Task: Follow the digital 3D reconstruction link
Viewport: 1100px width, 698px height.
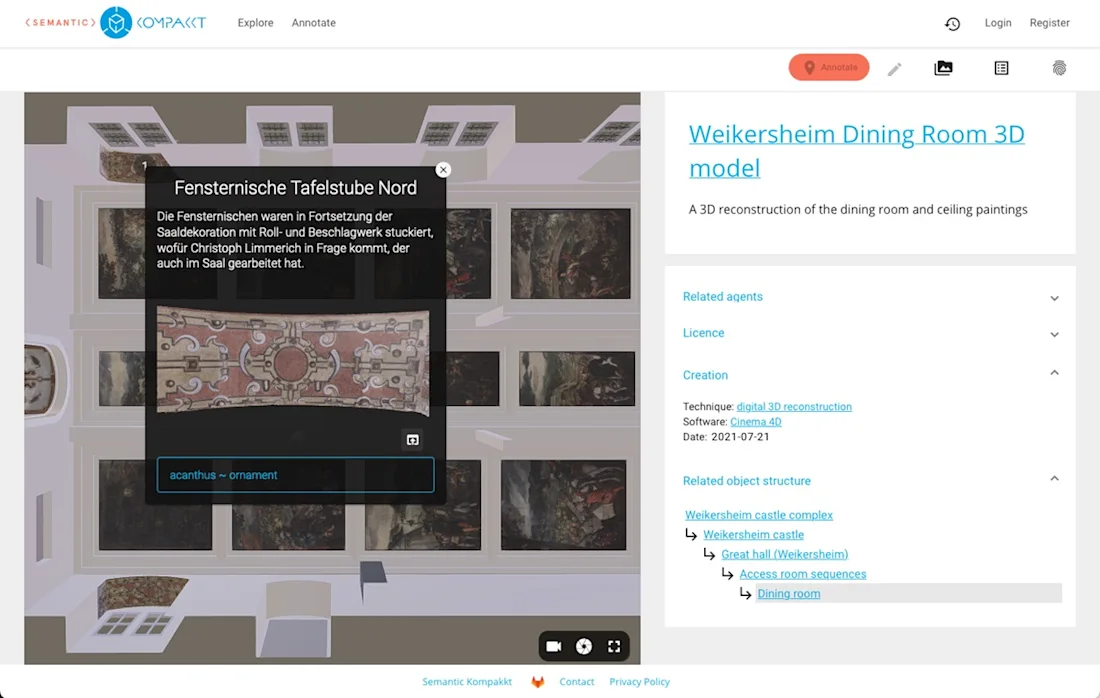Action: 794,407
